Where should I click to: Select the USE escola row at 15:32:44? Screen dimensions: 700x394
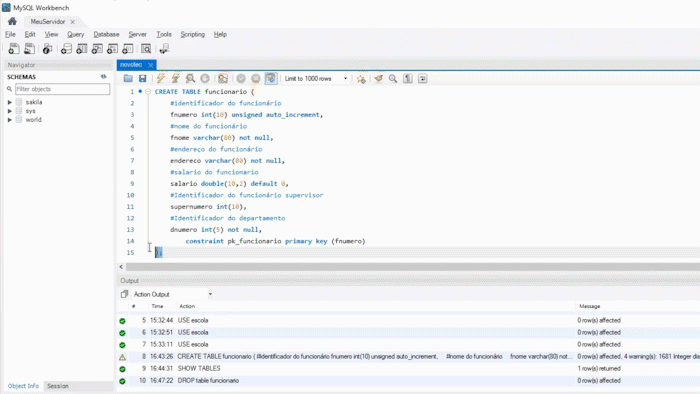click(x=408, y=320)
